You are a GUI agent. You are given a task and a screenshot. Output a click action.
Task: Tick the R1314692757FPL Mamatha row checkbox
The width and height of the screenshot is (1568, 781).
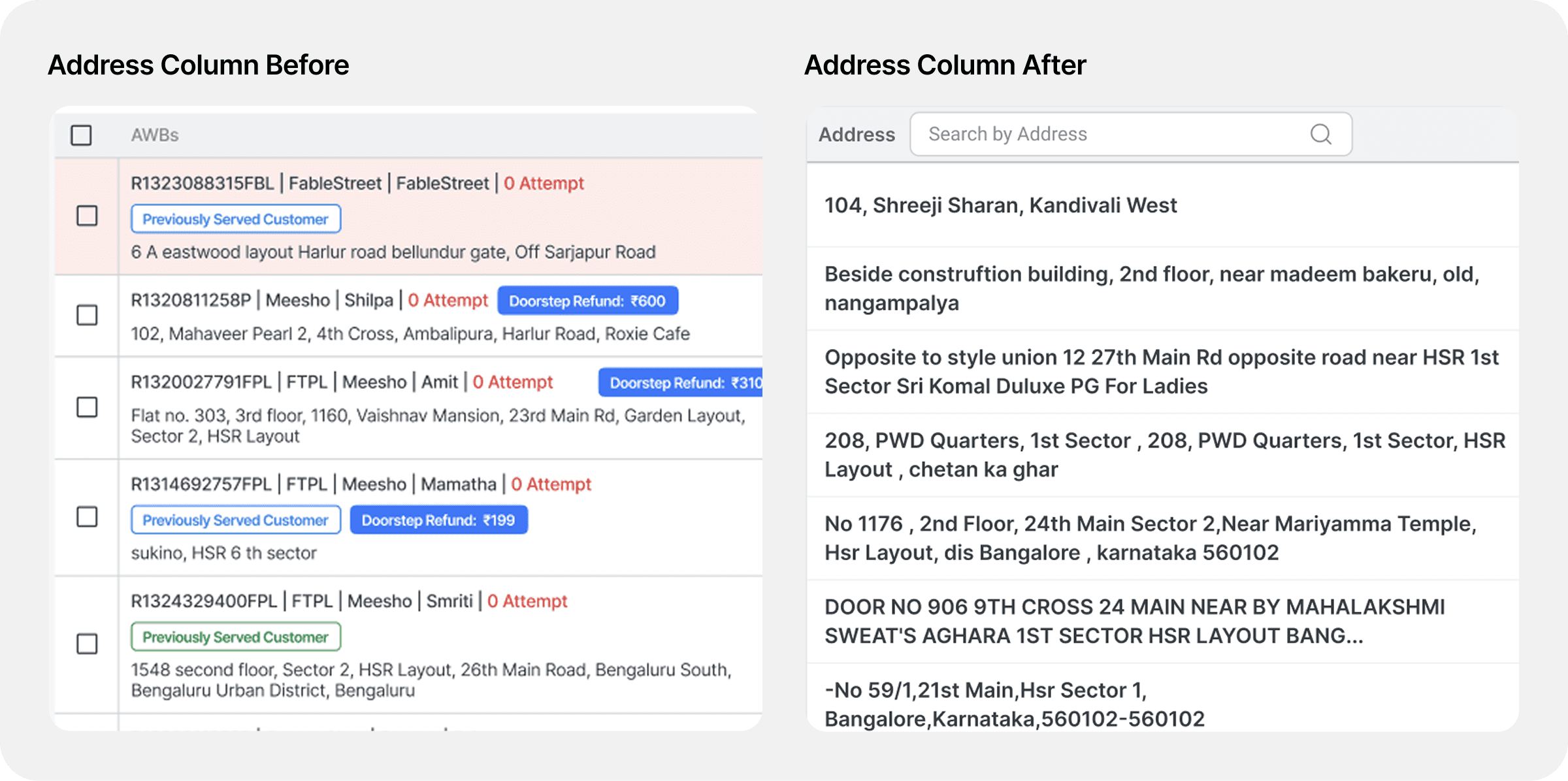pyautogui.click(x=87, y=517)
